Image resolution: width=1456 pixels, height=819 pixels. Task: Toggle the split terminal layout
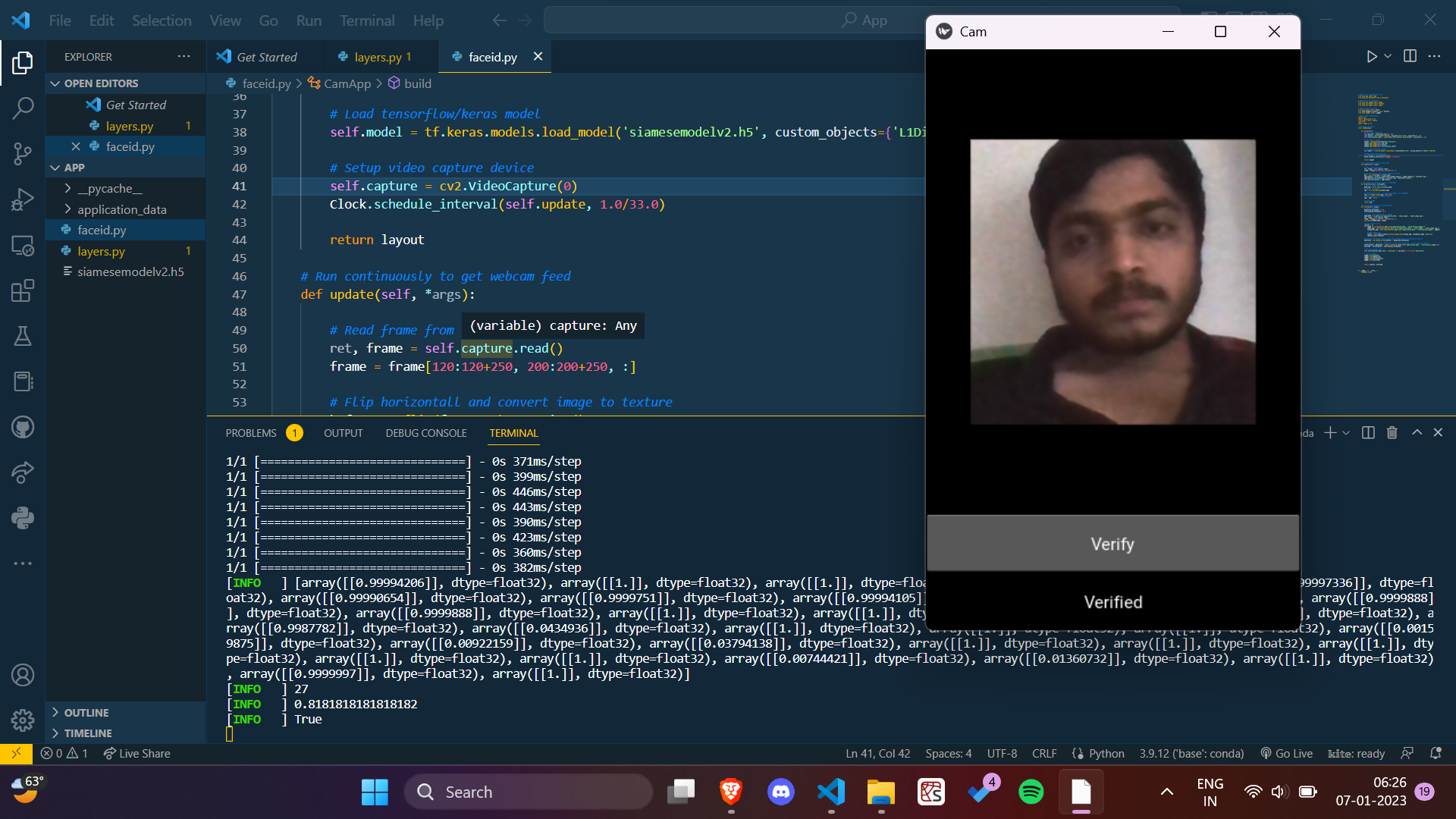(1367, 432)
